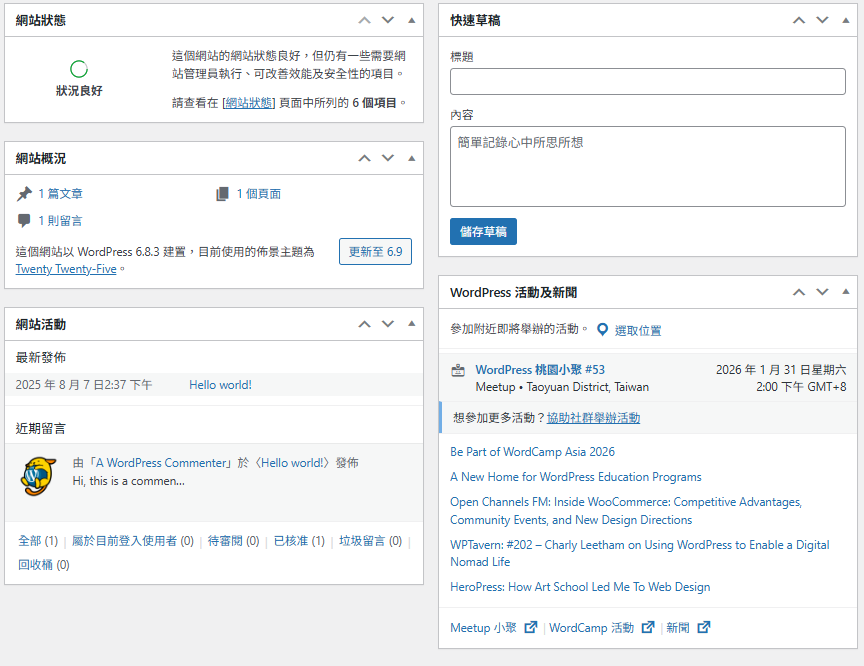Click the external link icon after 新聞

coord(704,627)
